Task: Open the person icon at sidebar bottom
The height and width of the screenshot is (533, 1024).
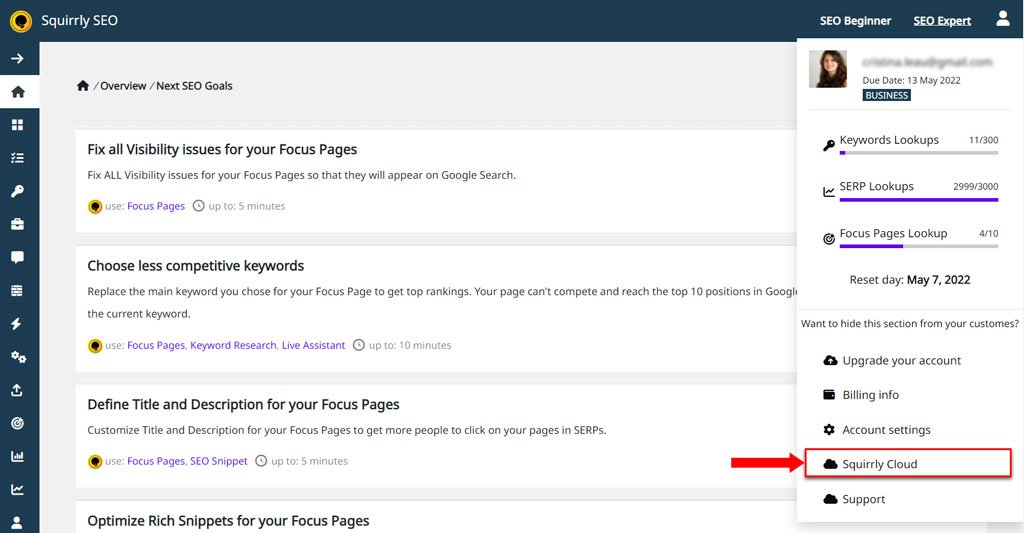Action: [18, 523]
